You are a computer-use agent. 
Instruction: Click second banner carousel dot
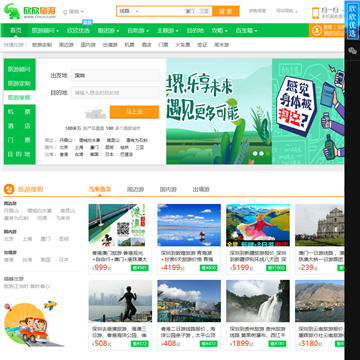point(261,154)
